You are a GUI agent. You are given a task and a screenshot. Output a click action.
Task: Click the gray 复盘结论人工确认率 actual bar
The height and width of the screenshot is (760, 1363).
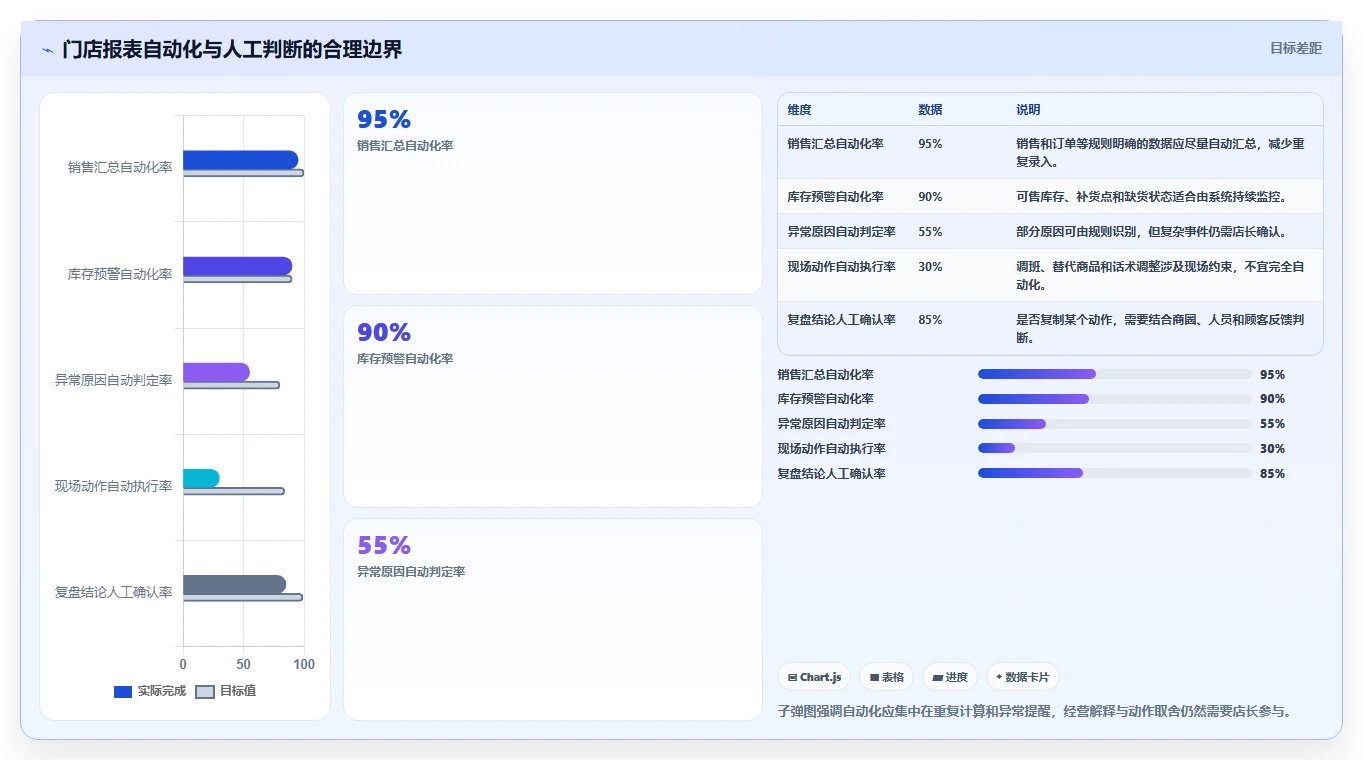pyautogui.click(x=234, y=584)
